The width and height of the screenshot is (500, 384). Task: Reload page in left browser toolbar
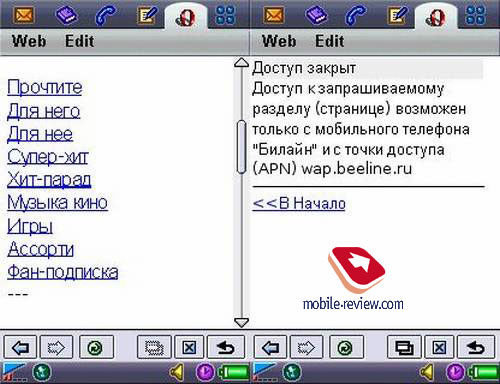(x=96, y=347)
